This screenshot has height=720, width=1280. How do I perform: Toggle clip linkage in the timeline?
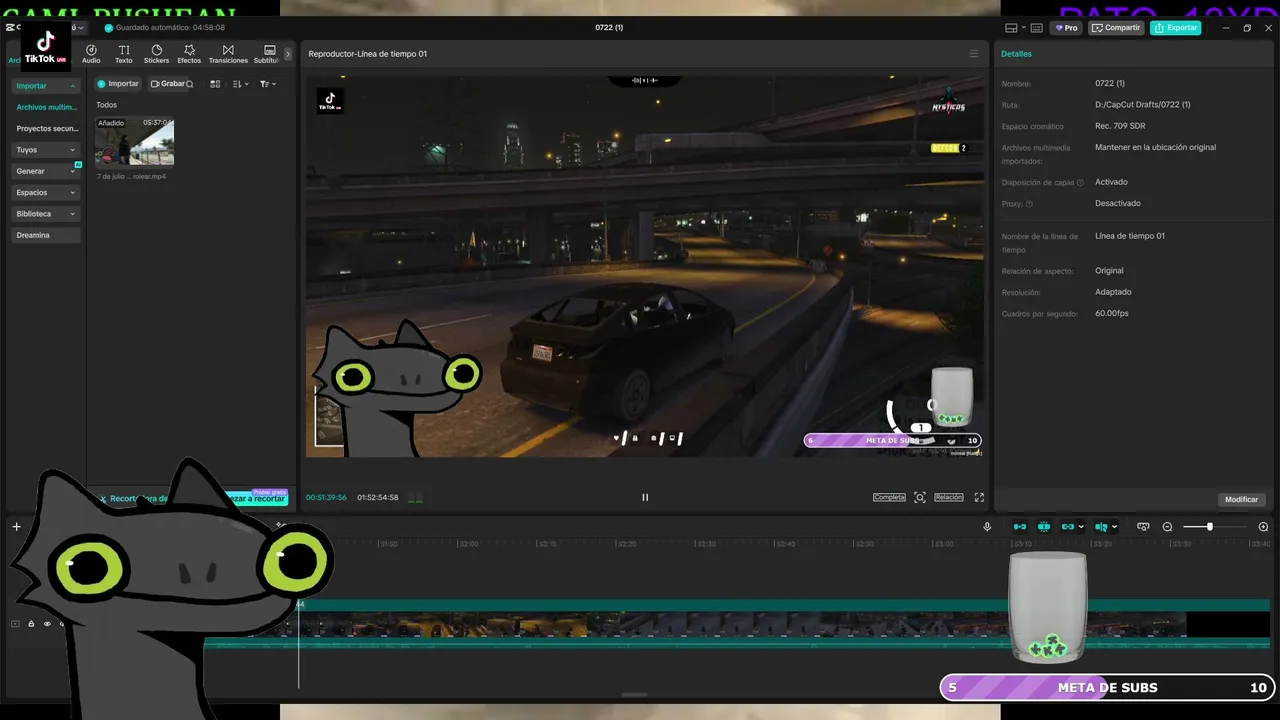1068,527
